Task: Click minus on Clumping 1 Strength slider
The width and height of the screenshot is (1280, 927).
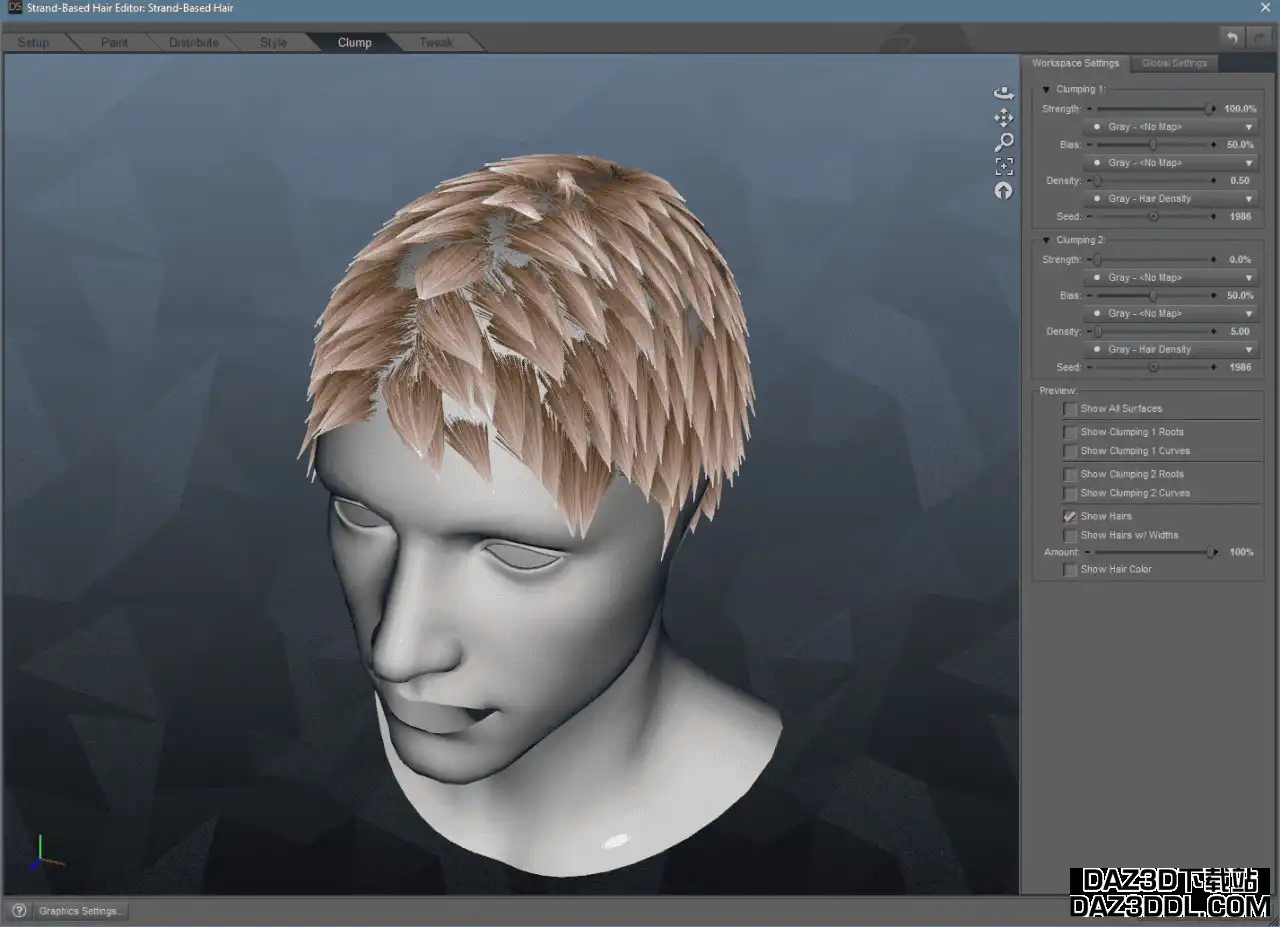Action: click(x=1091, y=109)
